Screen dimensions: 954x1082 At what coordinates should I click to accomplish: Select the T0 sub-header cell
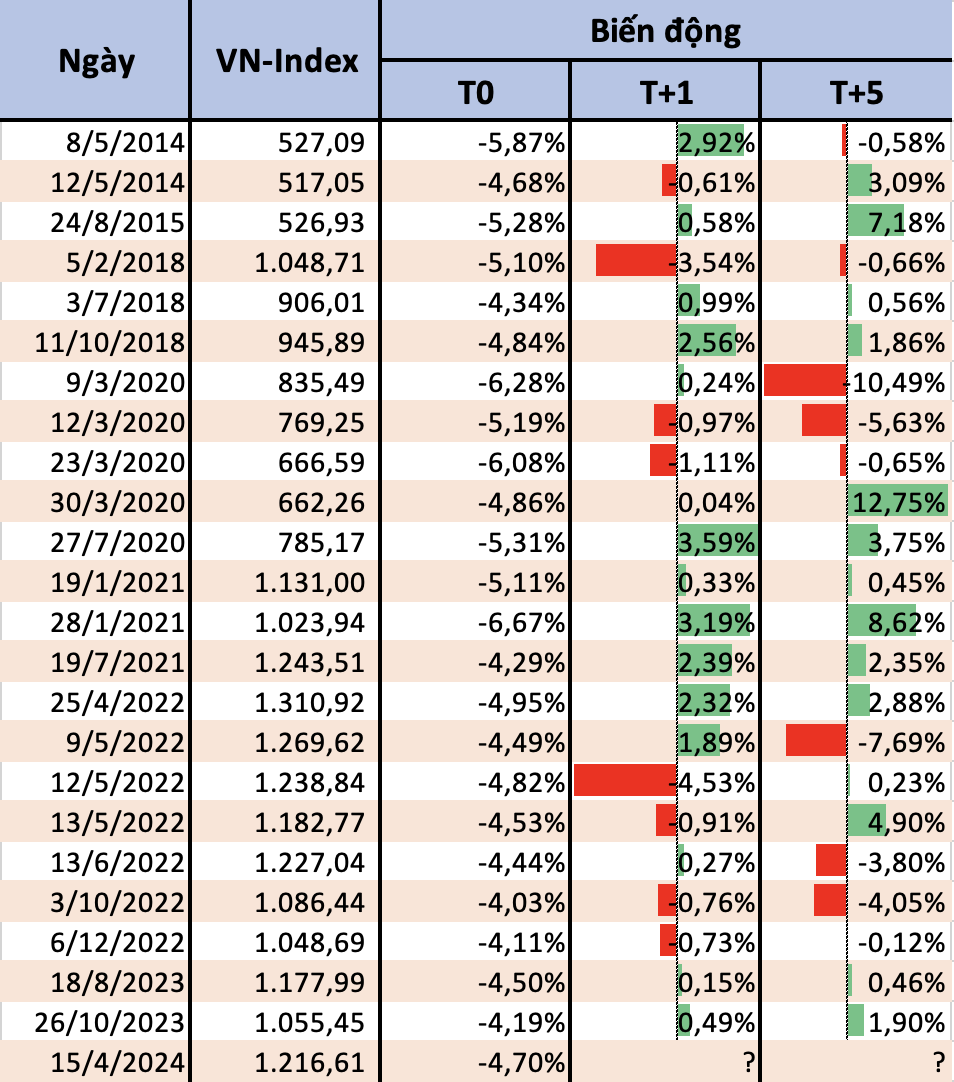475,93
